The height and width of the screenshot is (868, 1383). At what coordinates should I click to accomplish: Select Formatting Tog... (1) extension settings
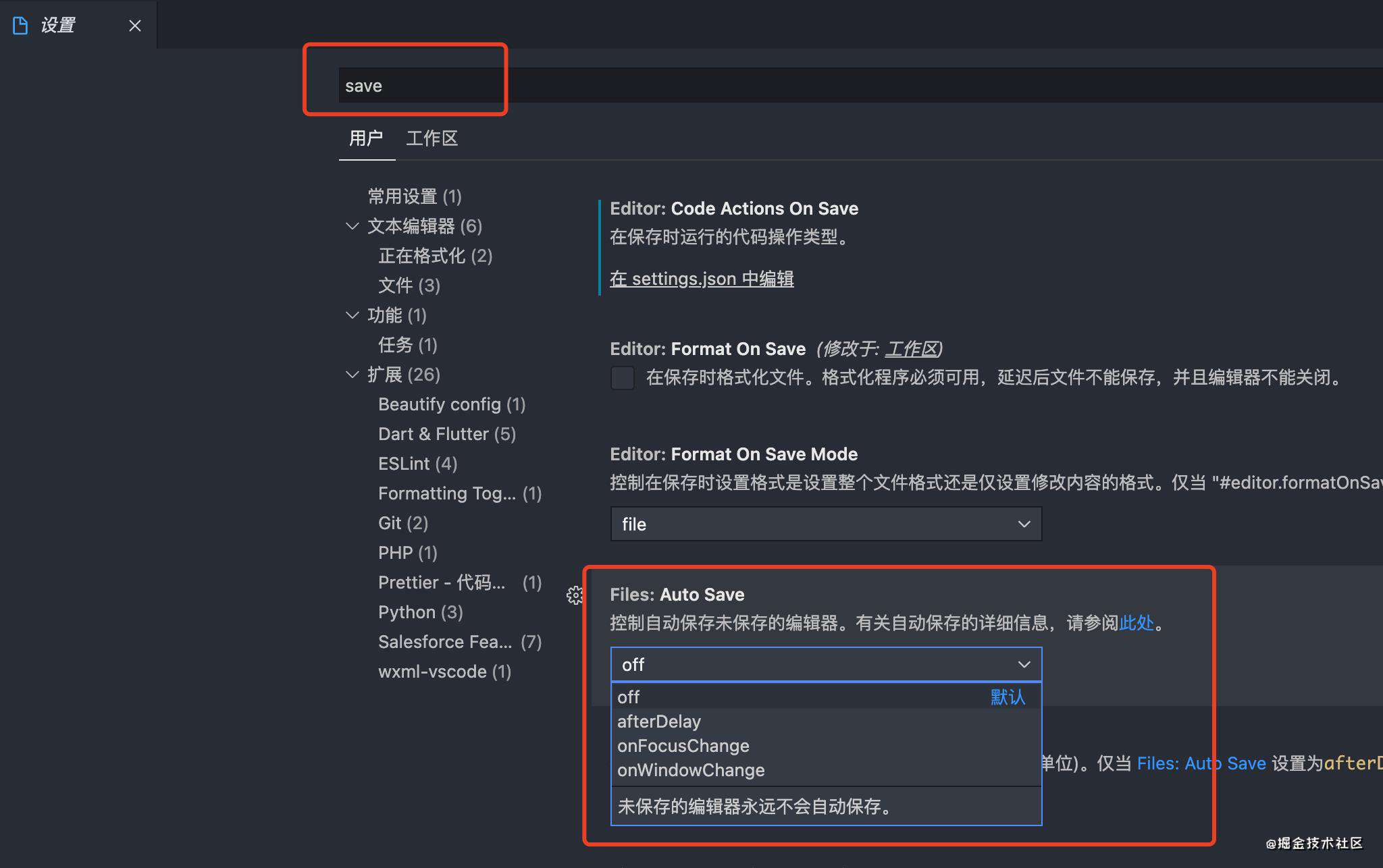(460, 493)
